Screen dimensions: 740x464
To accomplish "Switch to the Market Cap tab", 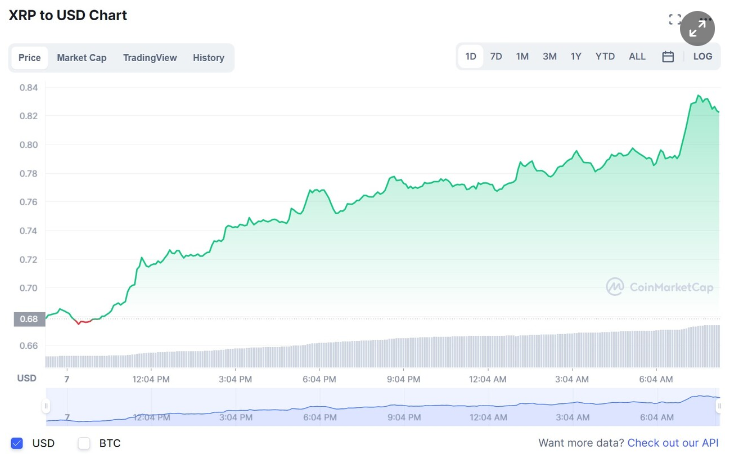I will pyautogui.click(x=82, y=58).
